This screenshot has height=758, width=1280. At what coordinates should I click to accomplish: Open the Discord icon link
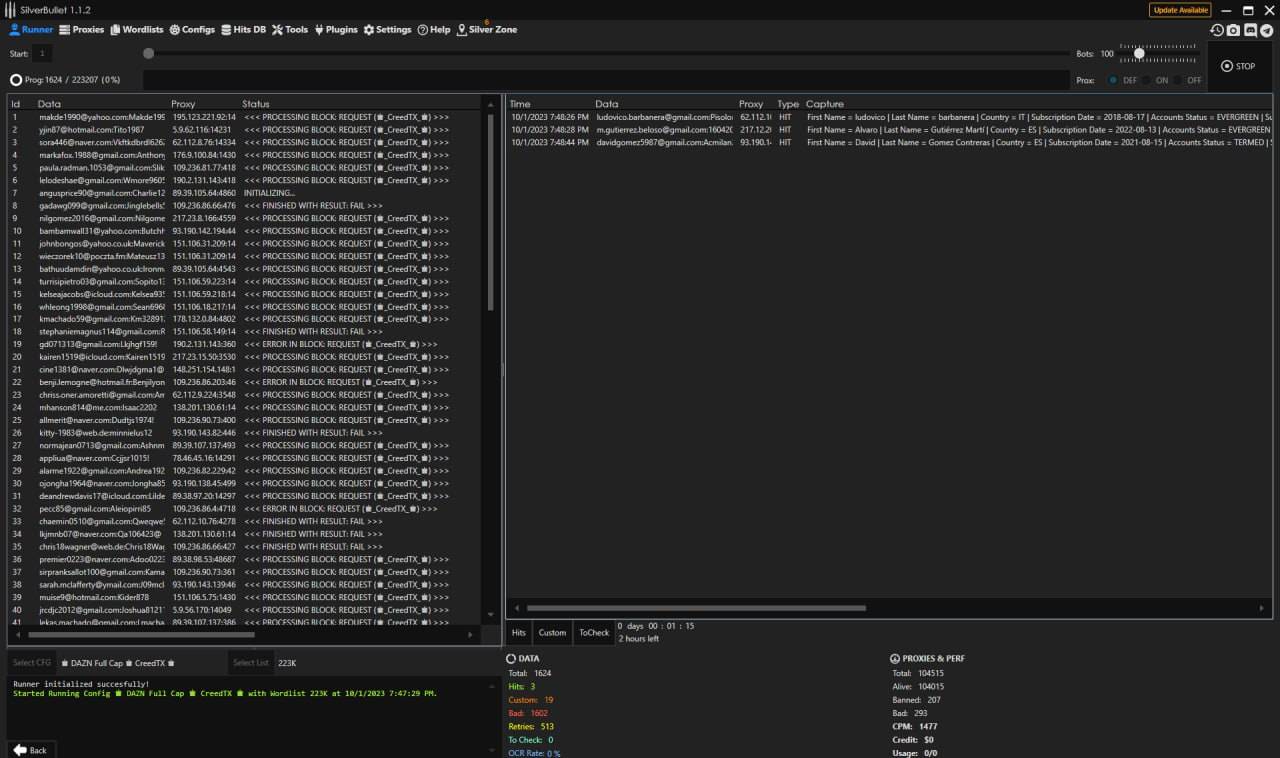[x=1250, y=30]
